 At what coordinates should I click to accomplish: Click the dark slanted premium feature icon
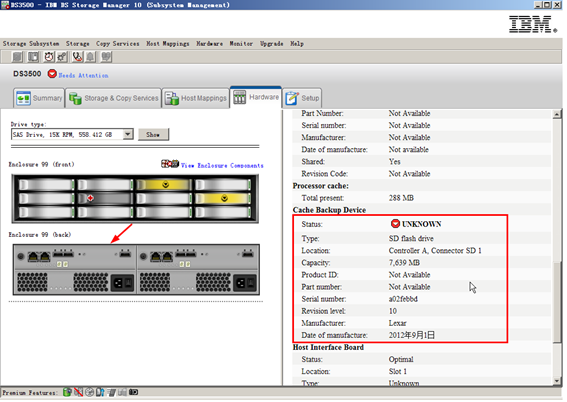click(111, 392)
